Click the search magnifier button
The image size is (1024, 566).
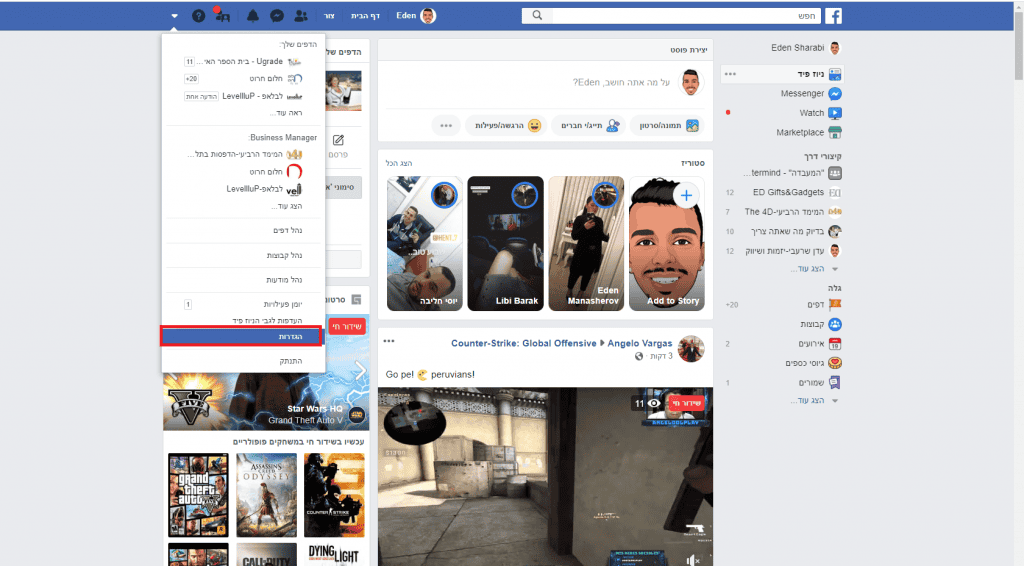tap(537, 16)
